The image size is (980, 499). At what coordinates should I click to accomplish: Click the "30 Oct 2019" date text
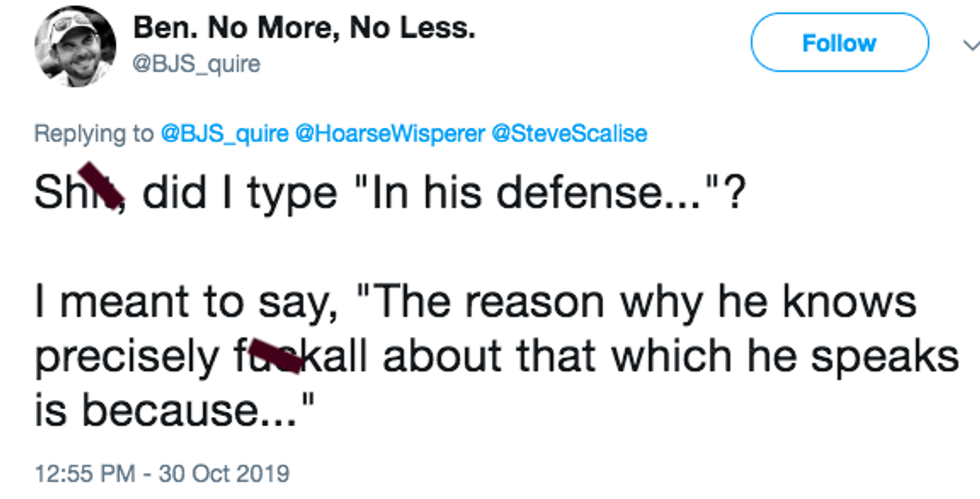[x=223, y=469]
